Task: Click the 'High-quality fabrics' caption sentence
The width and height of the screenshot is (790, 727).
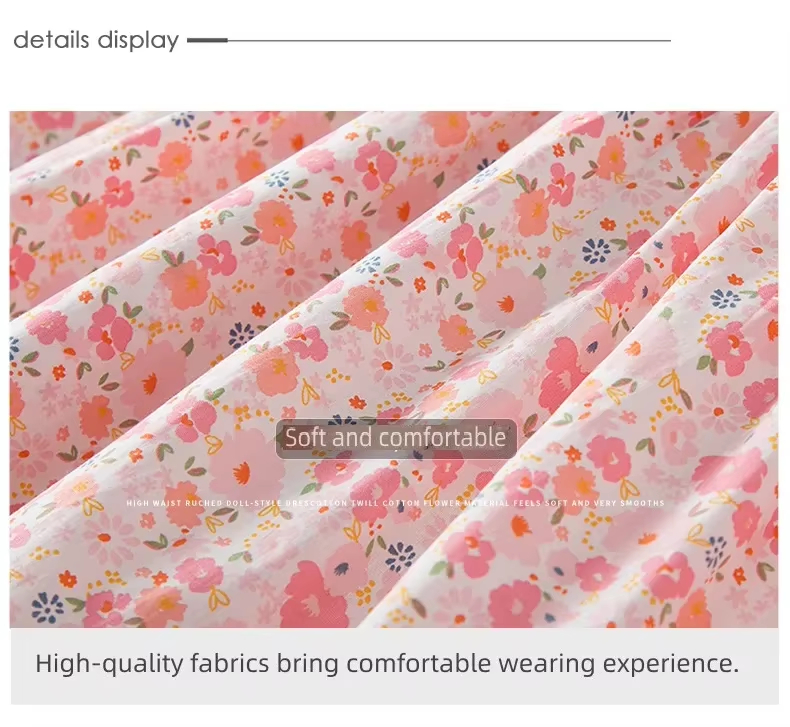Action: [x=387, y=664]
